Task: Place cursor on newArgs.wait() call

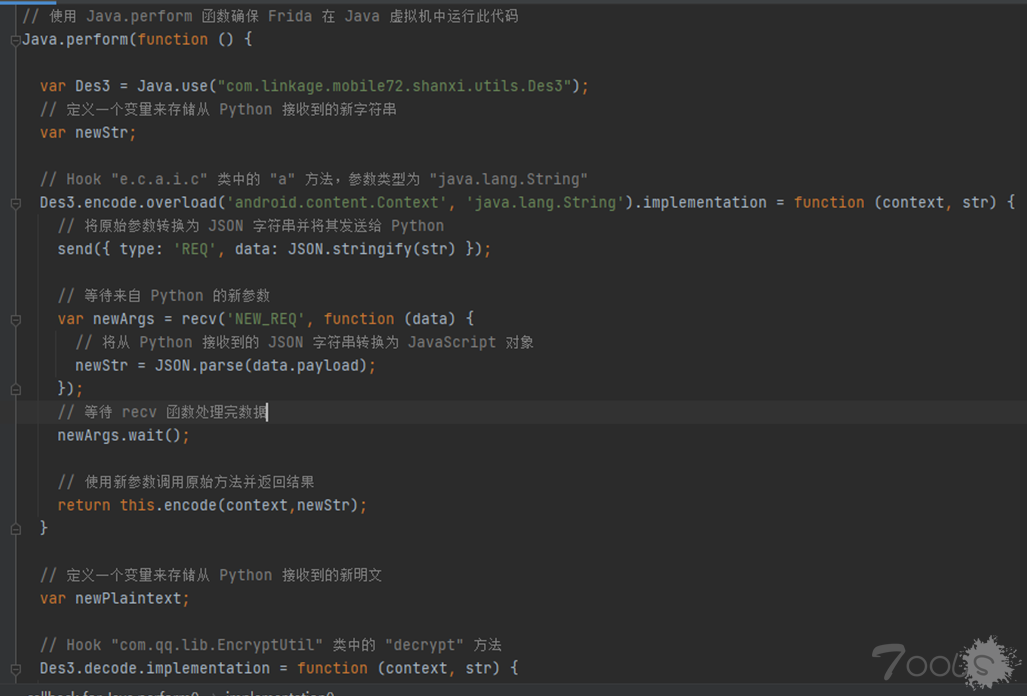Action: (123, 435)
